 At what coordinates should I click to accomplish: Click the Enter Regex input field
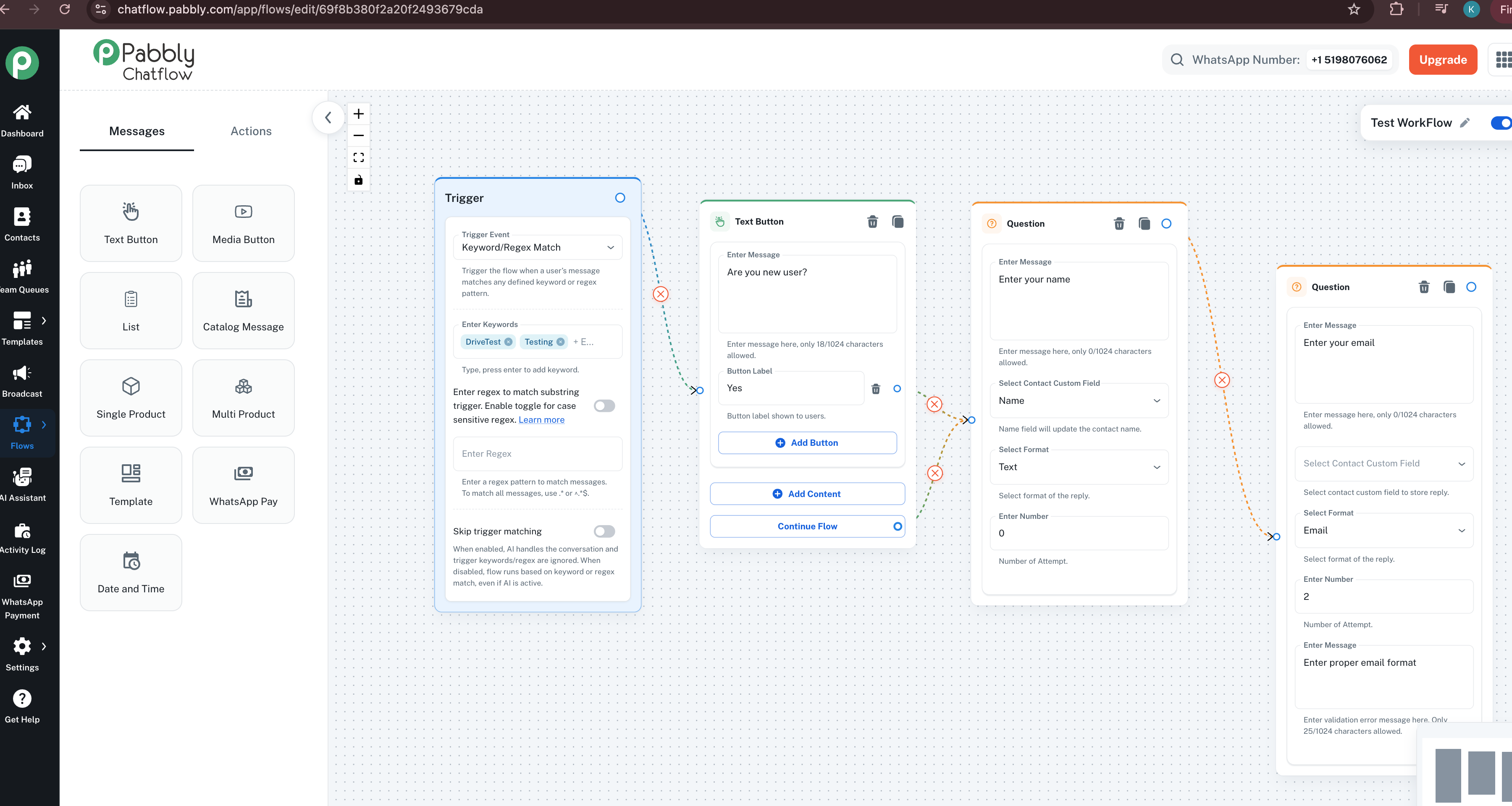(x=538, y=453)
